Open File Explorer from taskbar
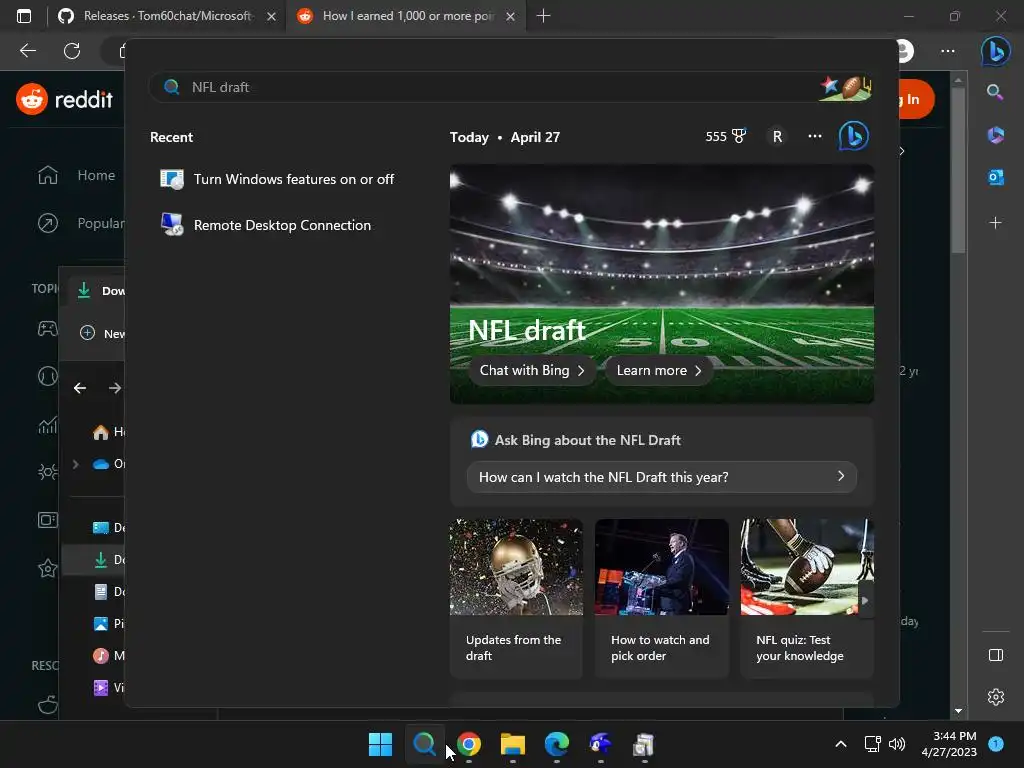This screenshot has width=1024, height=768. pyautogui.click(x=513, y=744)
